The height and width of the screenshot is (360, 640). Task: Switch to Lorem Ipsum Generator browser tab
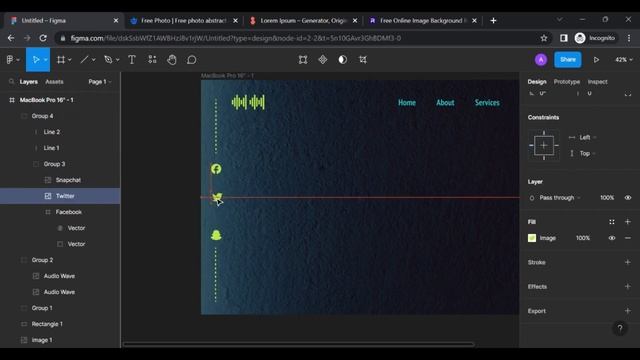(x=304, y=20)
